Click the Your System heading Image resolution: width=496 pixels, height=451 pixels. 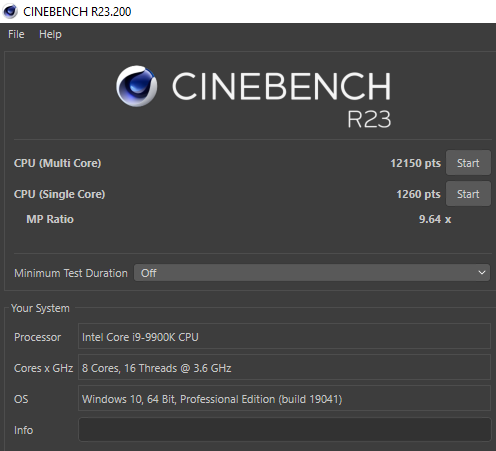(40, 308)
